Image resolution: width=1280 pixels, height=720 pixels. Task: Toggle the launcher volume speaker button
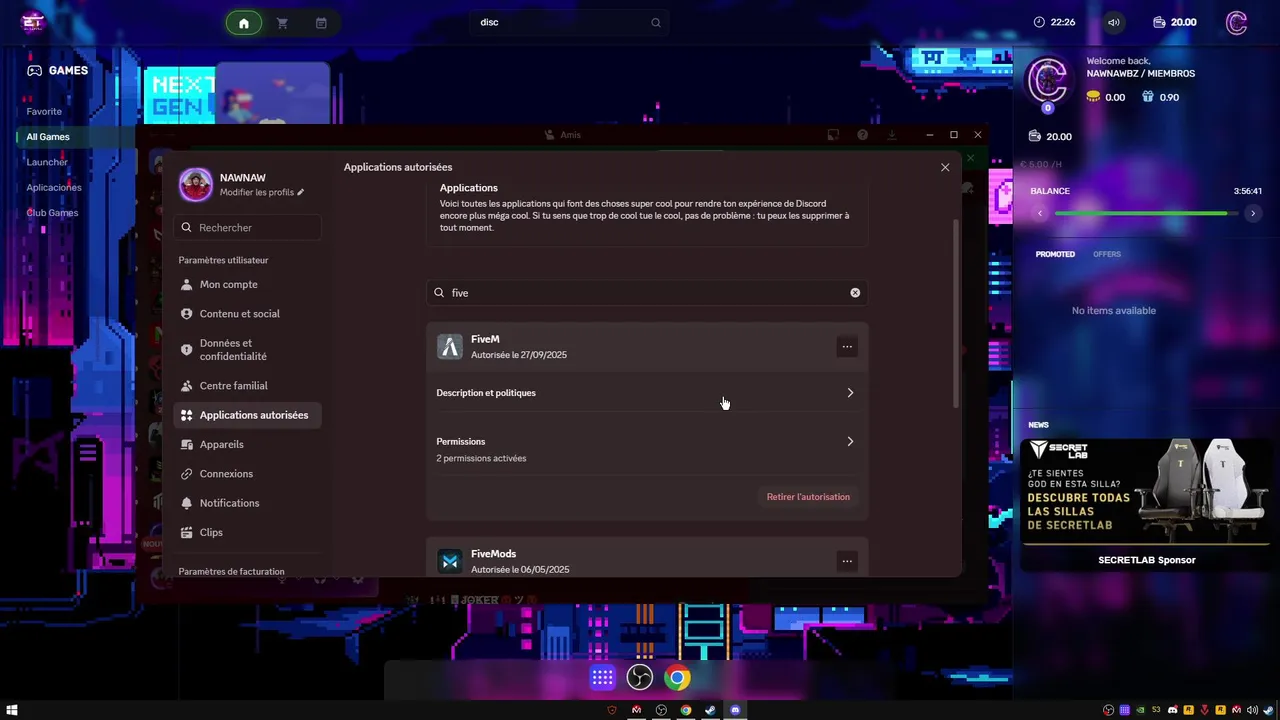coord(1114,22)
